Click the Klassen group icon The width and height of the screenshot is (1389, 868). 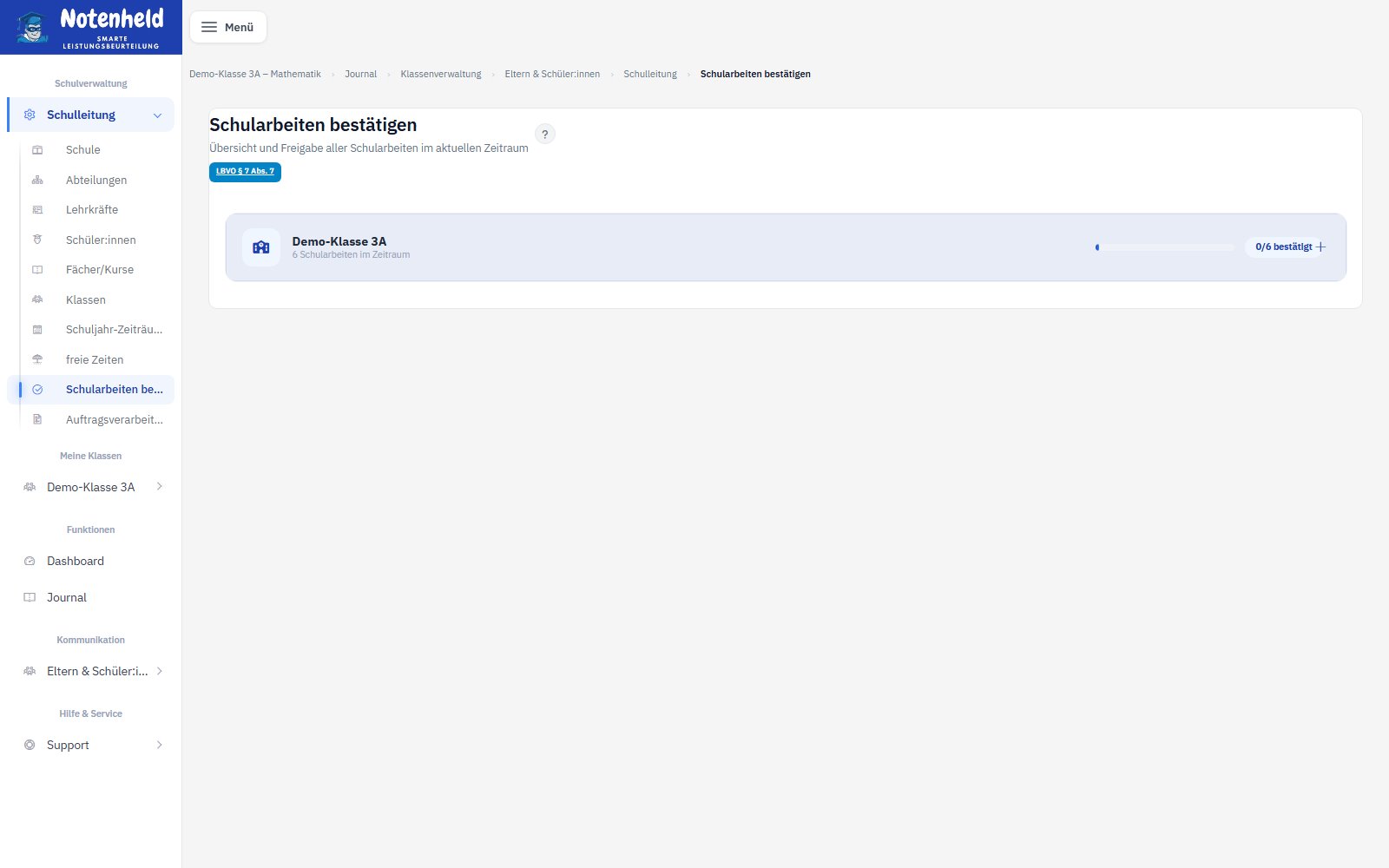pos(37,299)
